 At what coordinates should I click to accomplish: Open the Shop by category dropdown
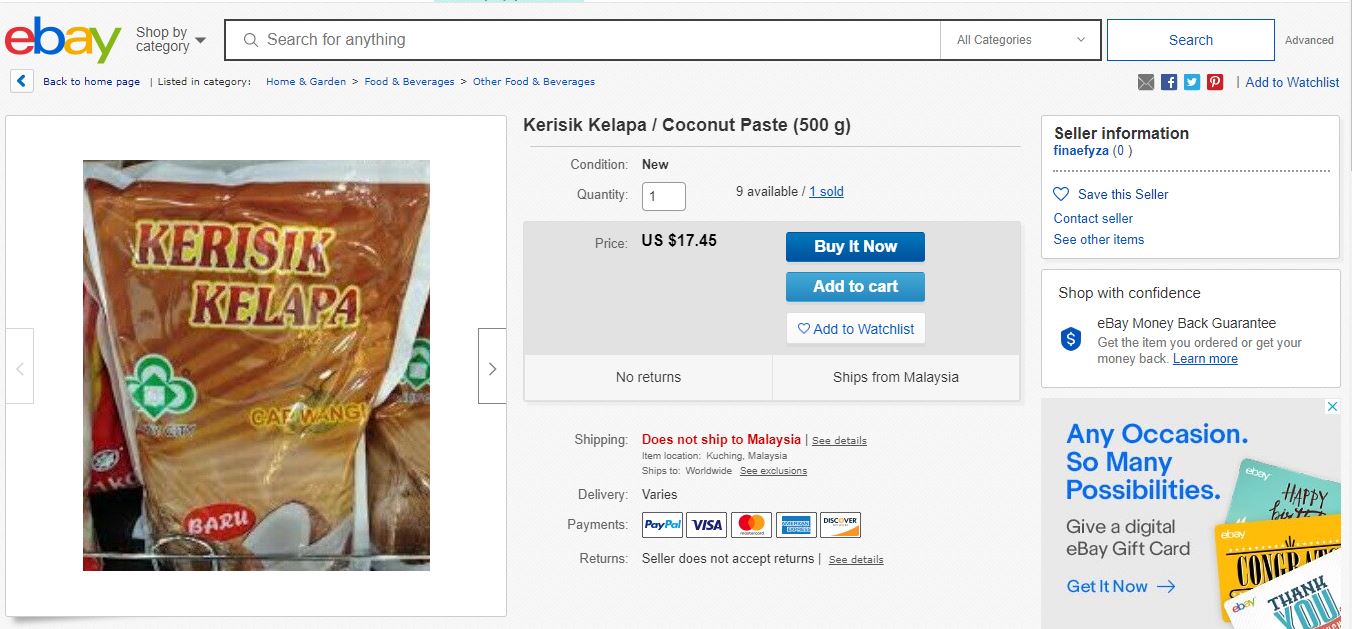point(171,40)
